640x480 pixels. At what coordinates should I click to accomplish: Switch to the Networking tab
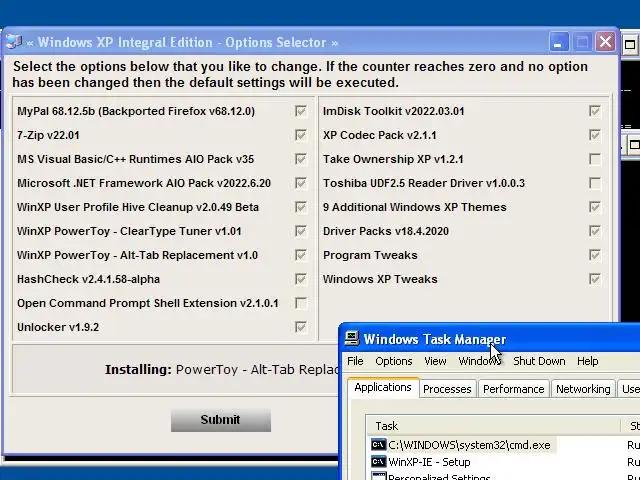point(583,389)
